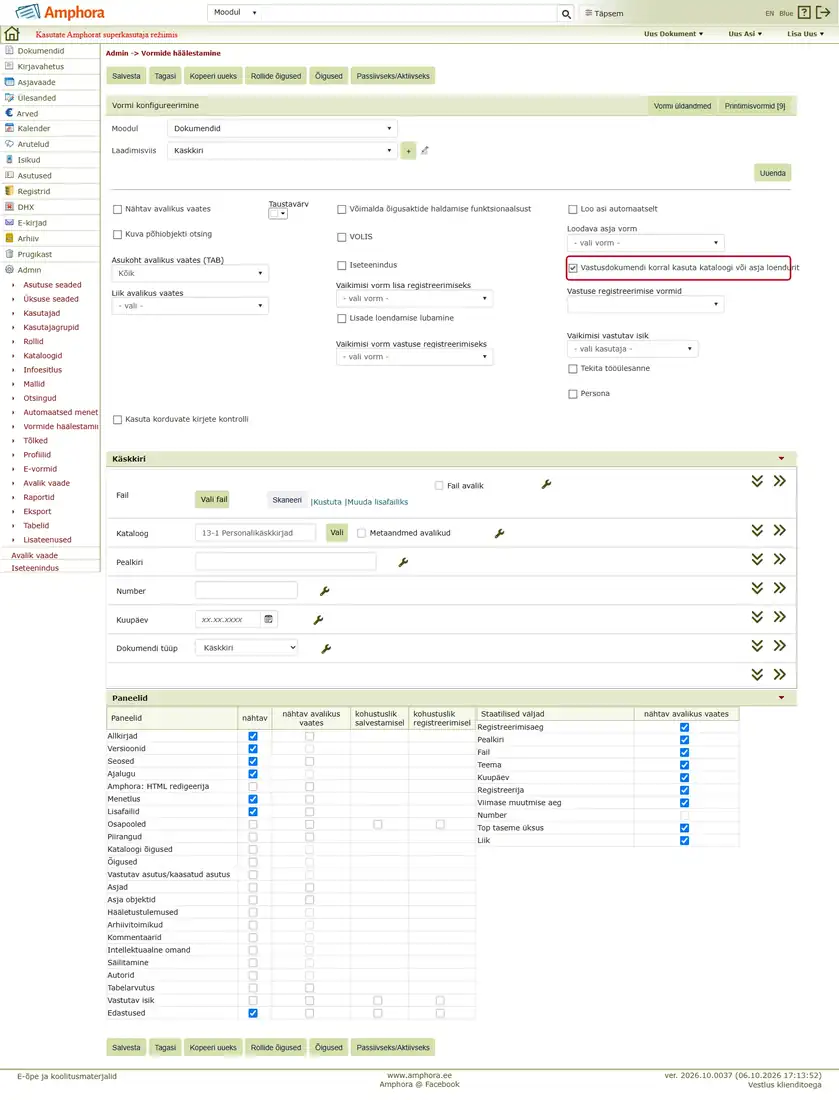Open Laadimisviis Käskkiri dropdown
Image resolution: width=839 pixels, height=1100 pixels.
pyautogui.click(x=283, y=150)
